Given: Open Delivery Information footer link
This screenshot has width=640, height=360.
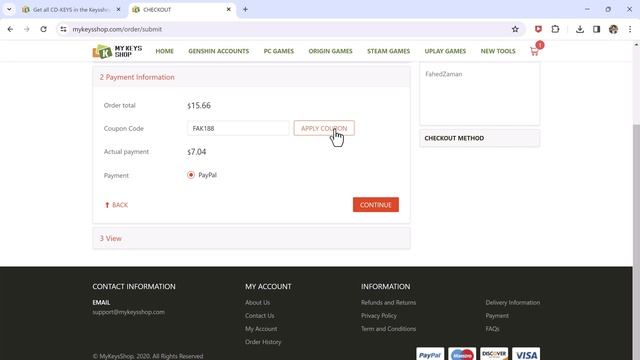Looking at the screenshot, I should coord(513,302).
